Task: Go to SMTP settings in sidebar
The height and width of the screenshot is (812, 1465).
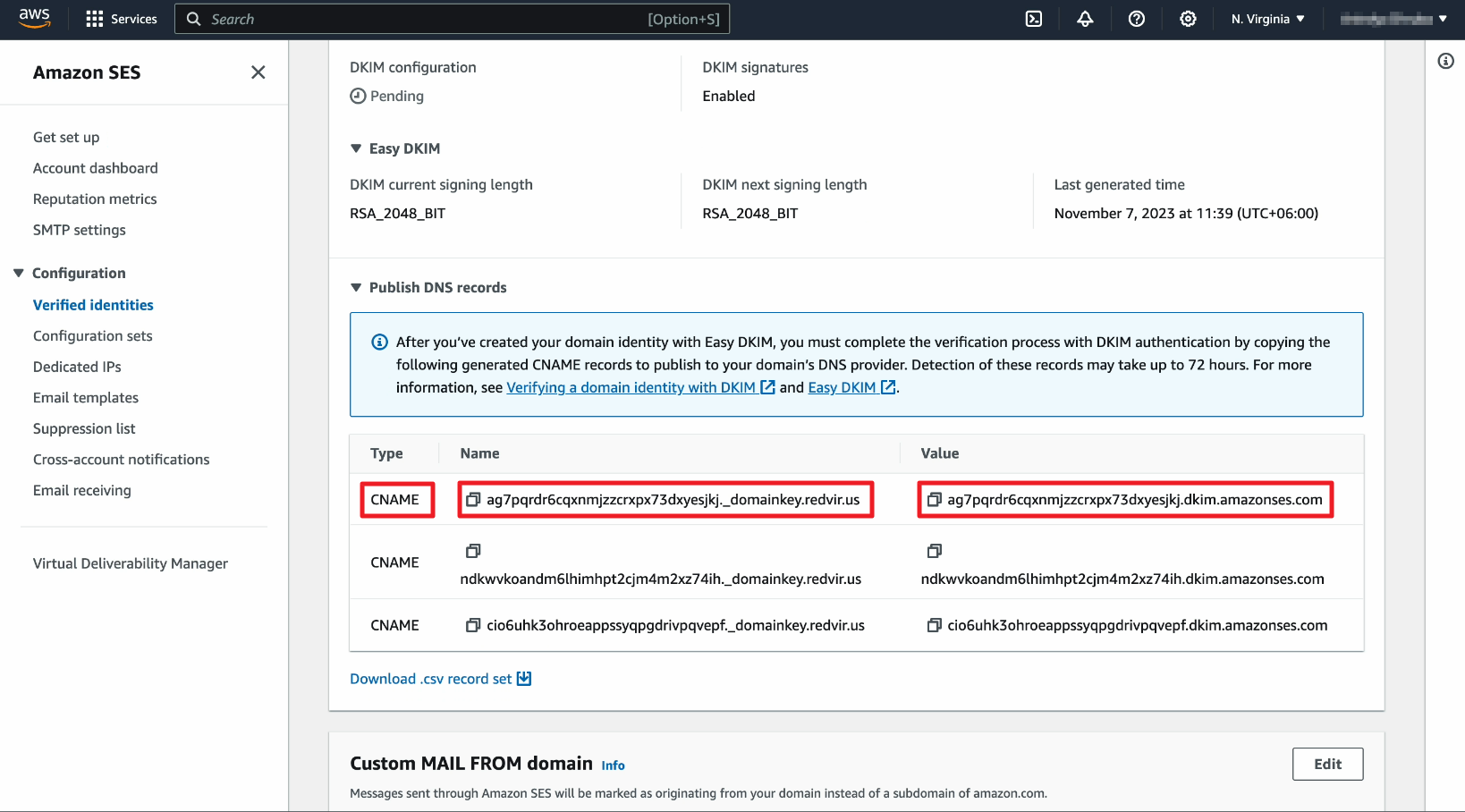Action: (x=80, y=230)
